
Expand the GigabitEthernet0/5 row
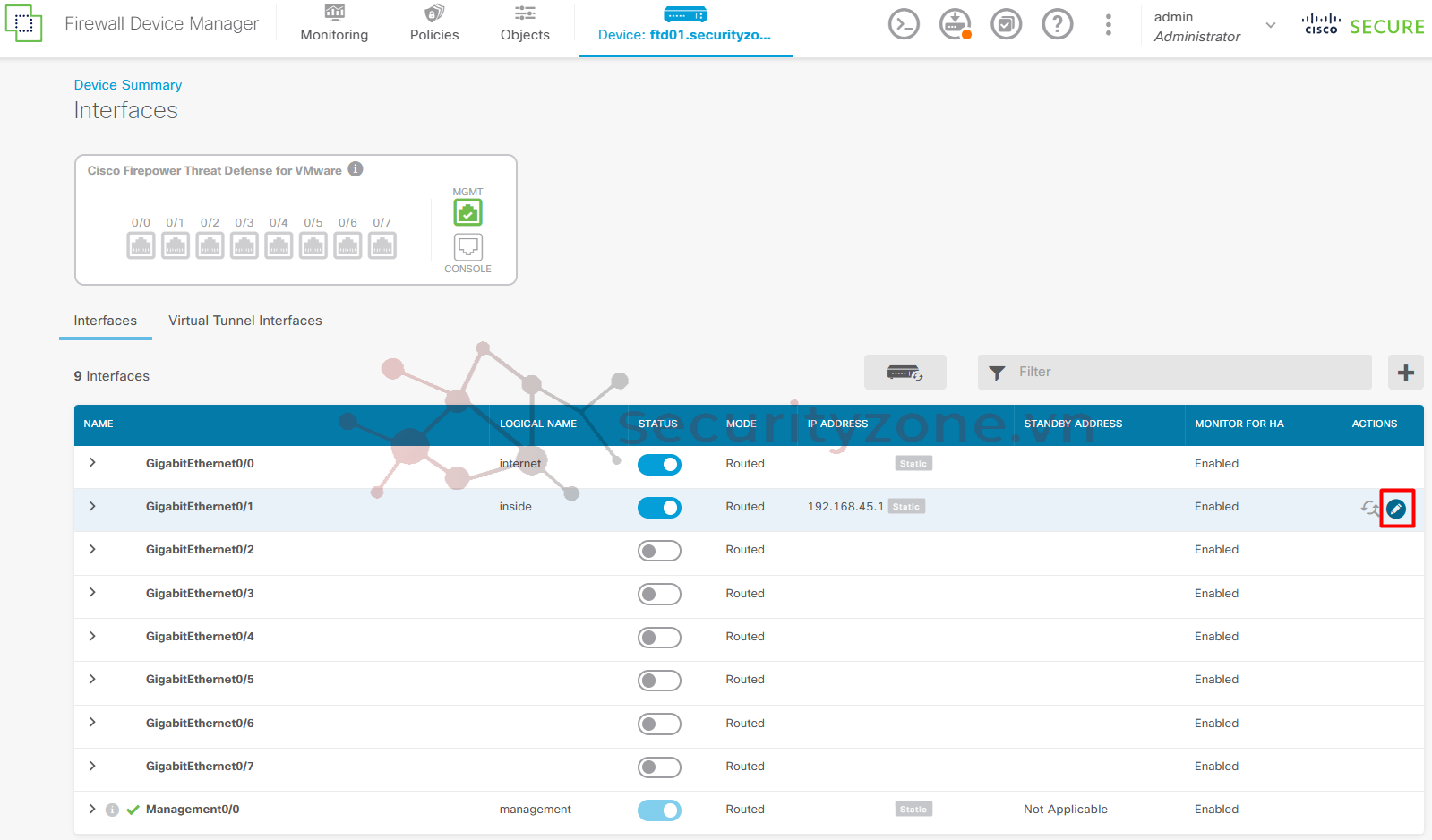92,679
